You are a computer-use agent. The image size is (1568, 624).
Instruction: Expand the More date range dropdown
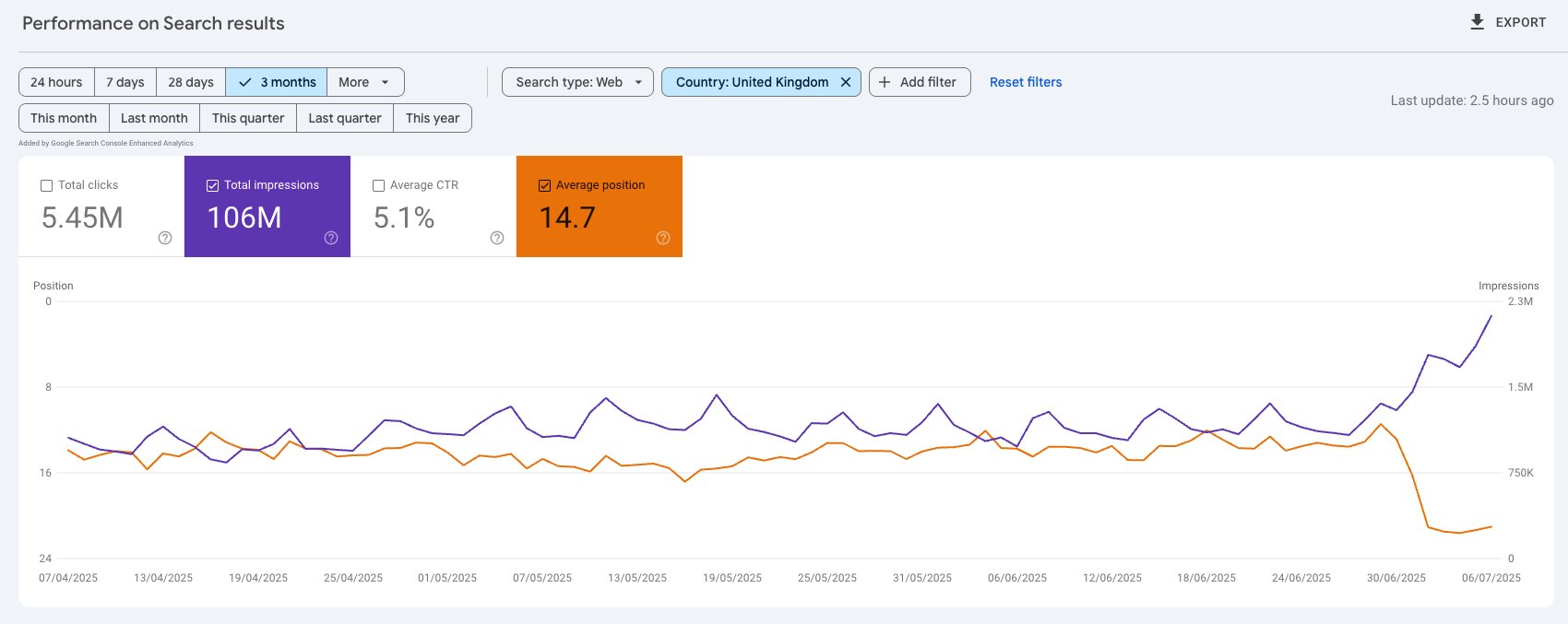(365, 82)
